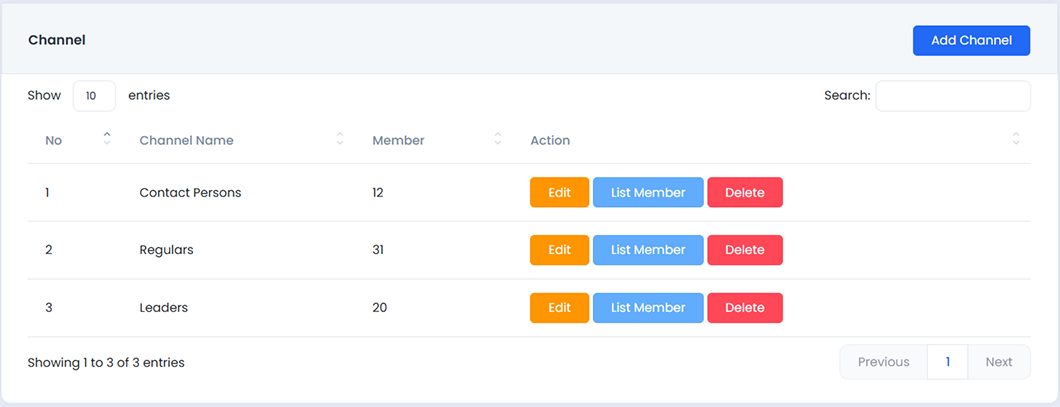The image size is (1060, 407).
Task: Edit the Leaders channel
Action: pos(559,308)
